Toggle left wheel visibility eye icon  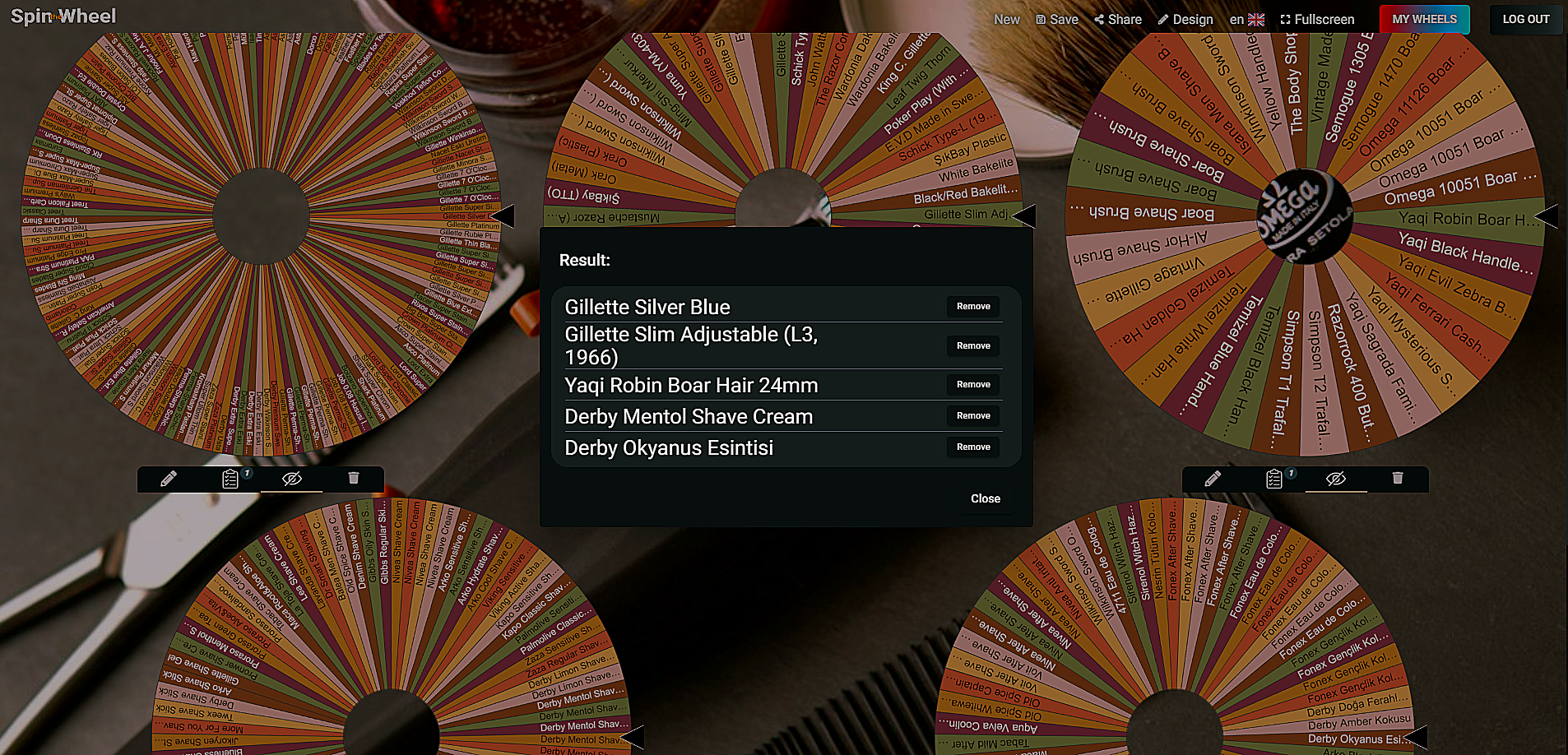pos(292,479)
